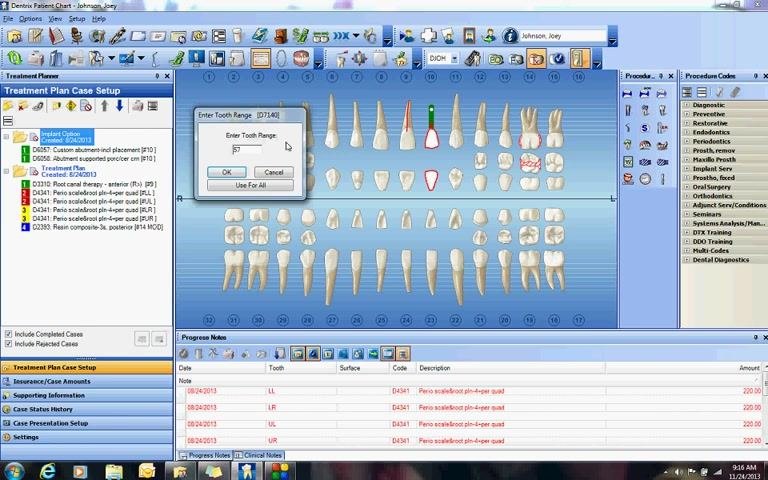
Task: Click the tooth 'S' sealant procedure button
Action: tap(645, 128)
